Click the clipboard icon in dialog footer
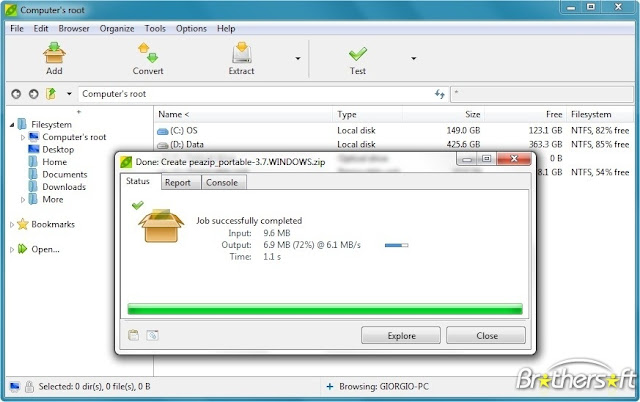 (x=133, y=335)
